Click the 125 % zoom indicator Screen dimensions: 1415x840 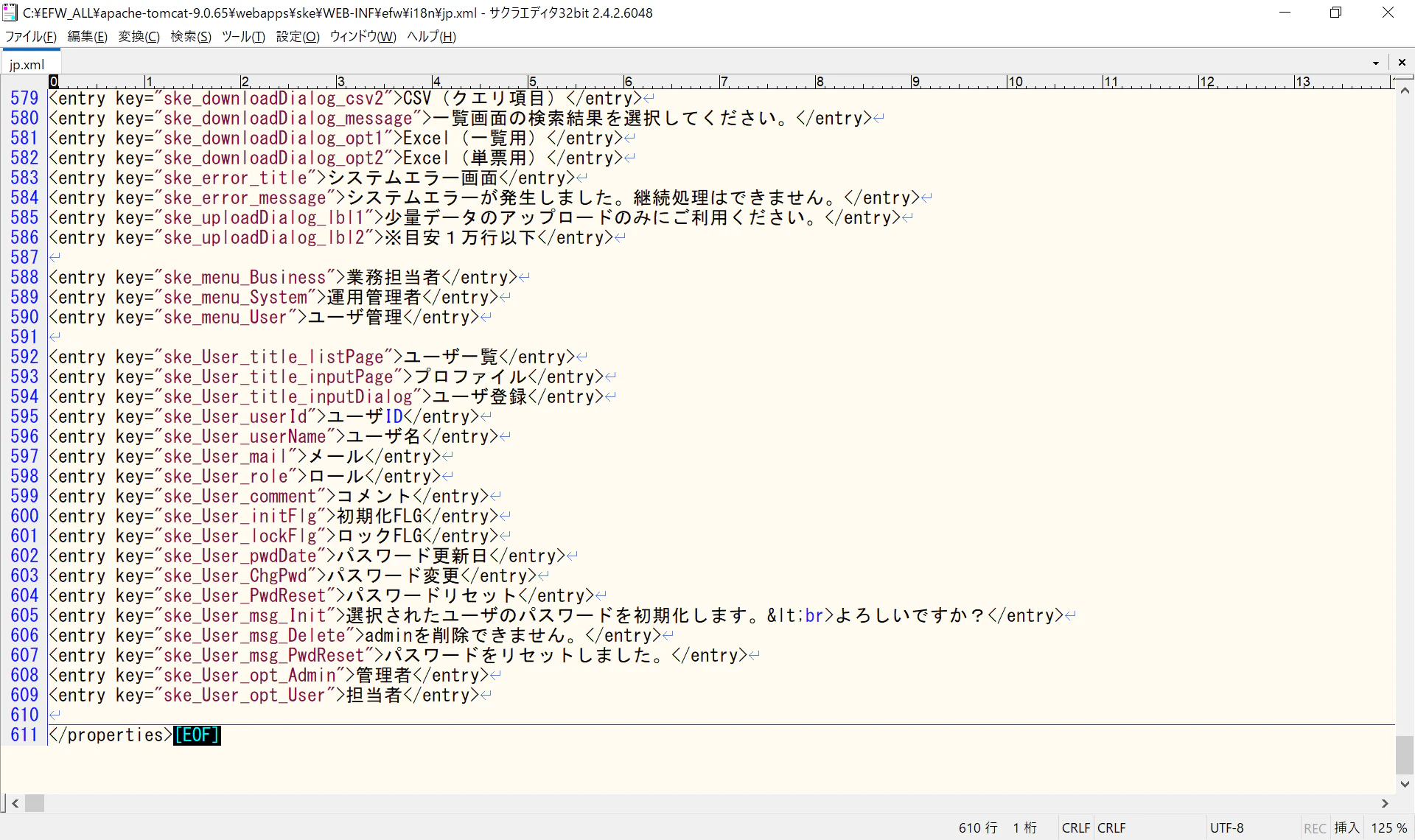coord(1389,828)
